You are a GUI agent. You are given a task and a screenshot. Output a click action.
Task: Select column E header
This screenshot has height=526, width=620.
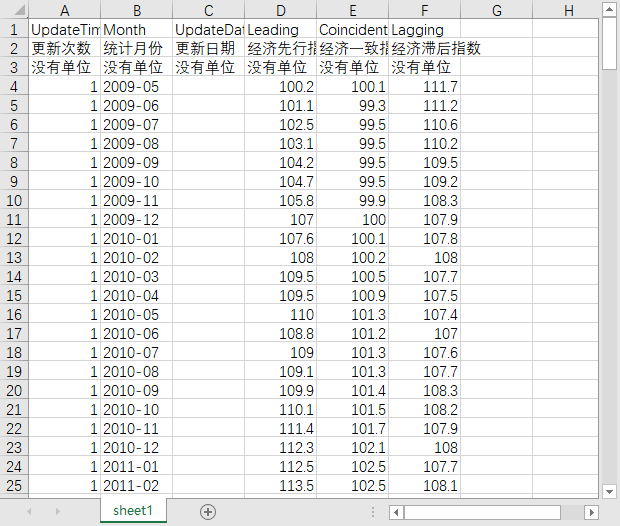pyautogui.click(x=353, y=10)
